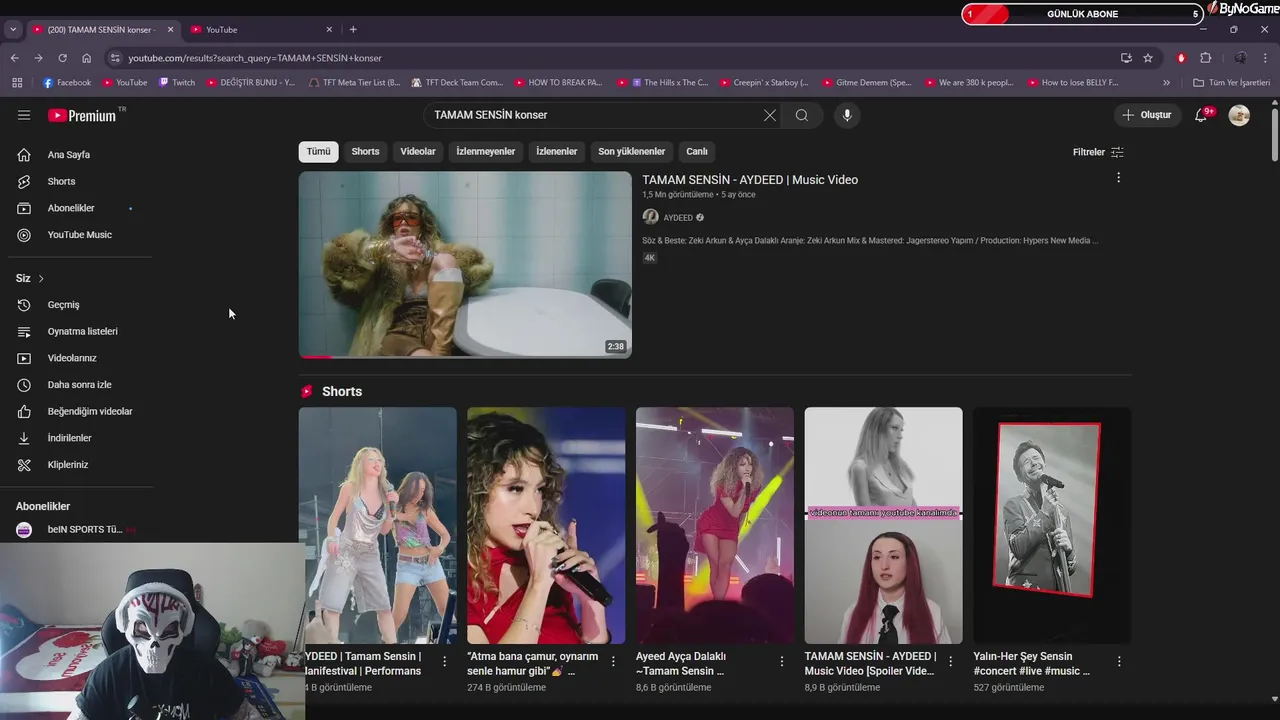Clear the search box with X
Screen dimensions: 1280x720
pyautogui.click(x=770, y=115)
